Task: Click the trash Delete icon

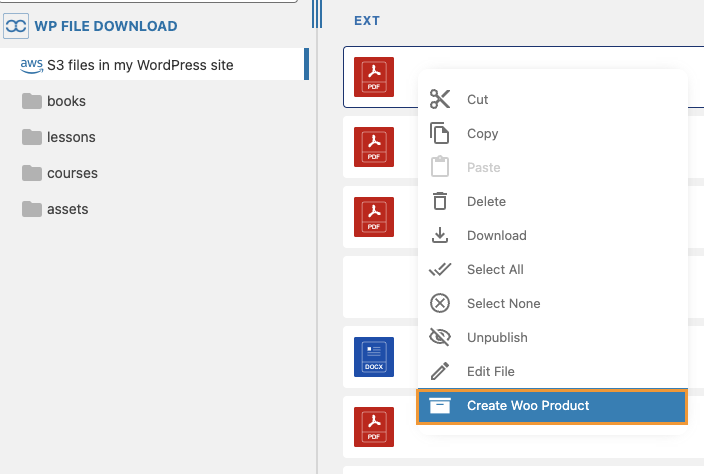Action: [440, 201]
